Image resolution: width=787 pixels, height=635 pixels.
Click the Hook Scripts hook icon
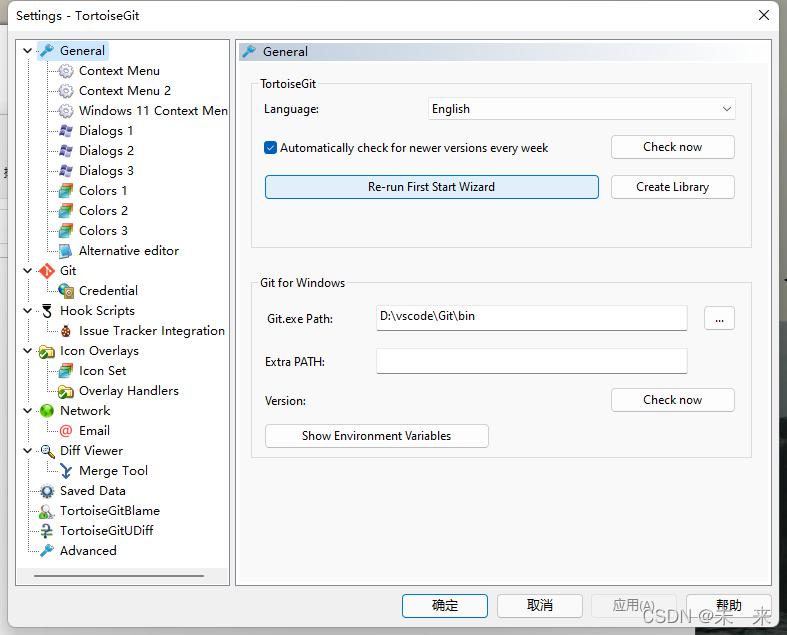[47, 311]
